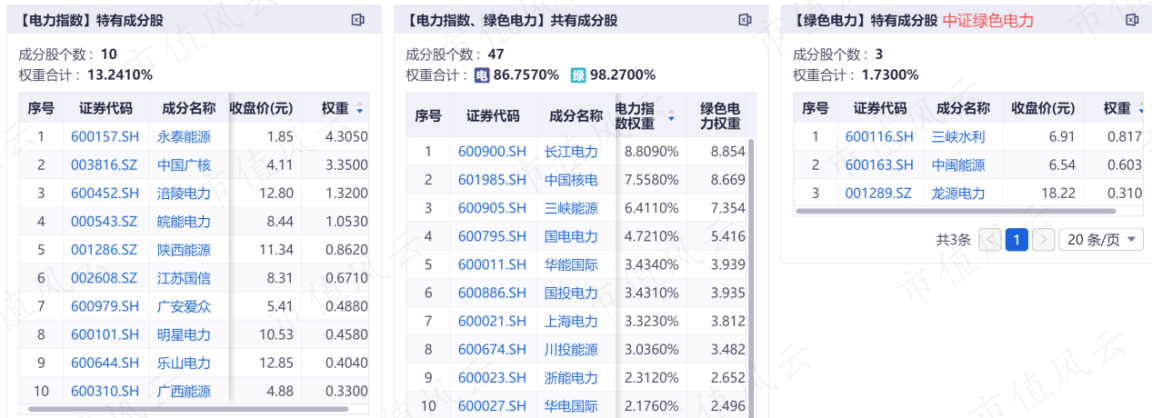
Task: Click 皖能电力 name link
Action: coord(184,221)
